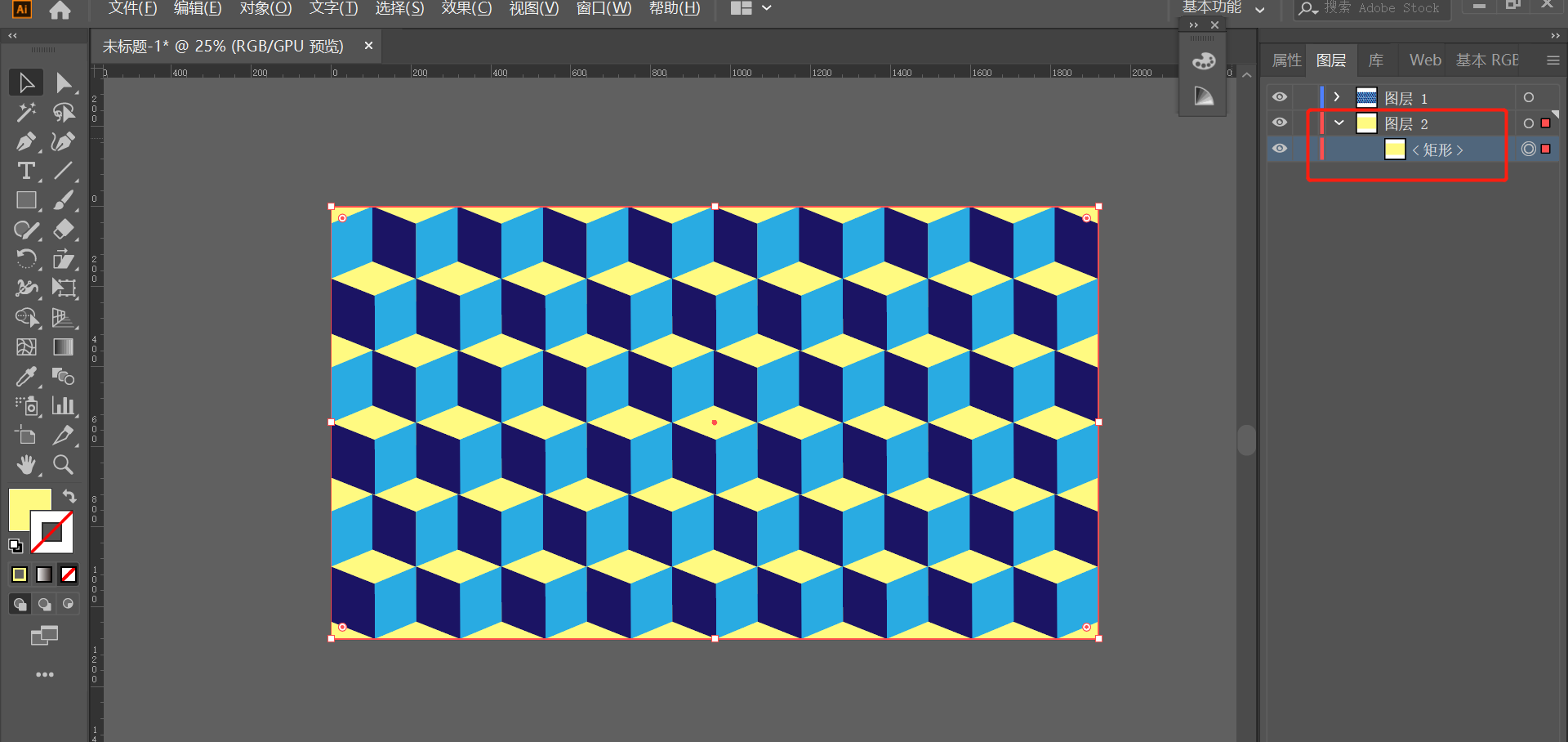
Task: Select the Artboard tool
Action: pos(26,435)
